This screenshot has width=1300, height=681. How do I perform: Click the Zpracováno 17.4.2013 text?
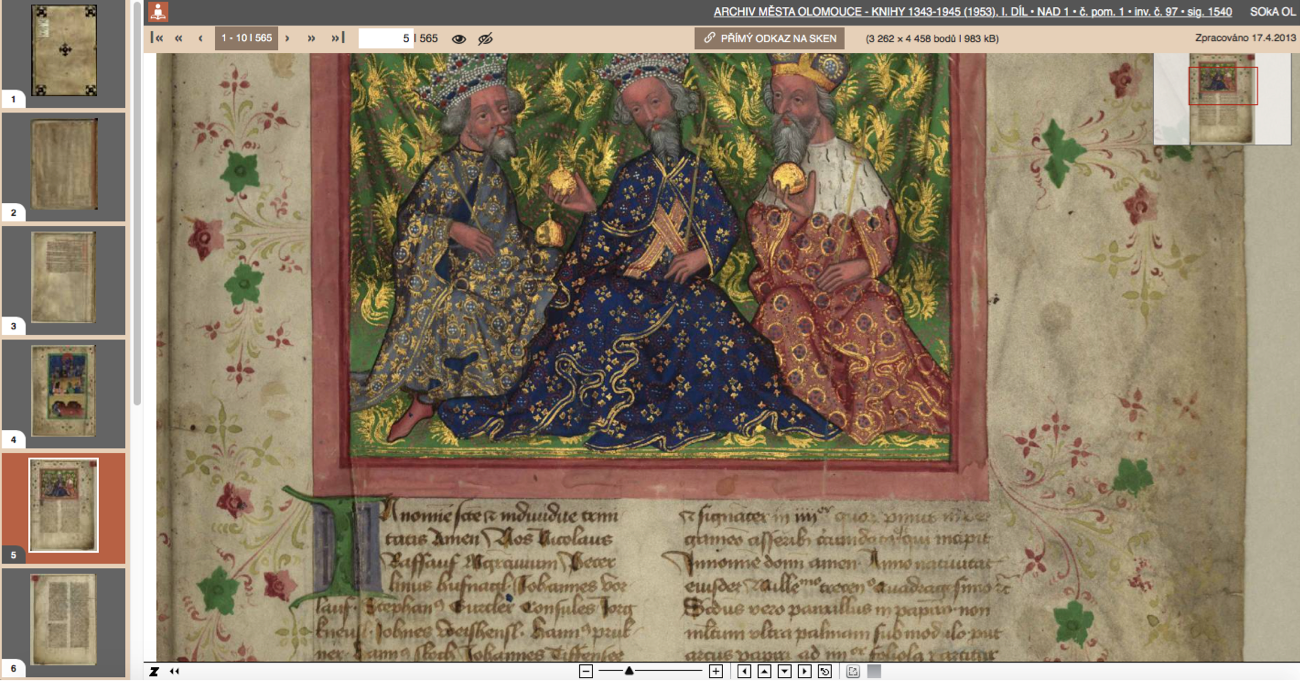click(x=1245, y=38)
